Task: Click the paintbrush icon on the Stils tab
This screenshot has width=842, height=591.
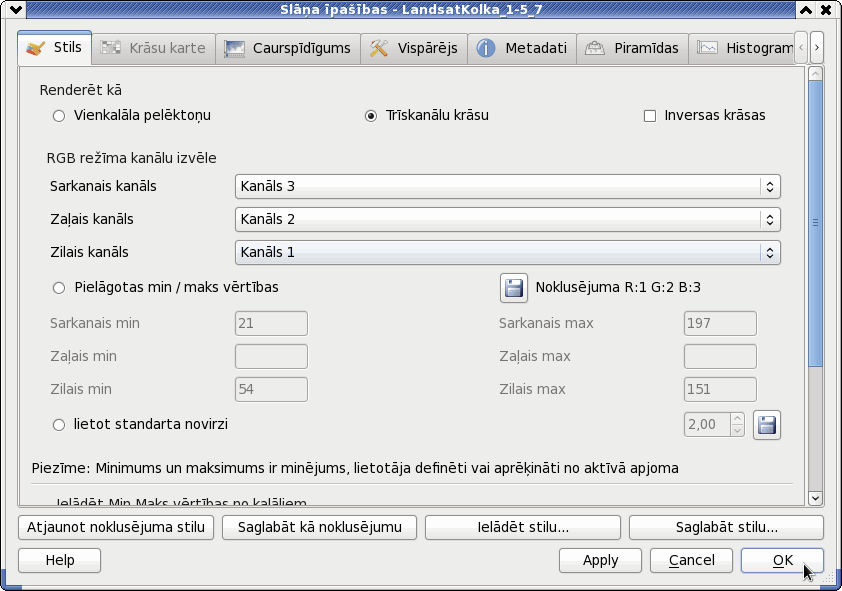Action: (x=35, y=48)
